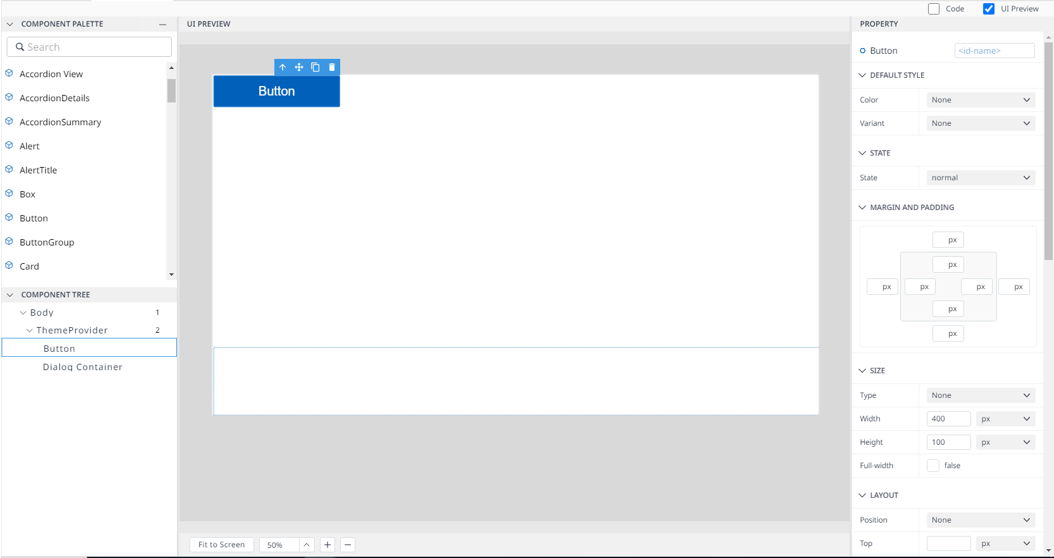1054x558 pixels.
Task: Click the Property panel scrollbar thumb
Action: (1048, 151)
